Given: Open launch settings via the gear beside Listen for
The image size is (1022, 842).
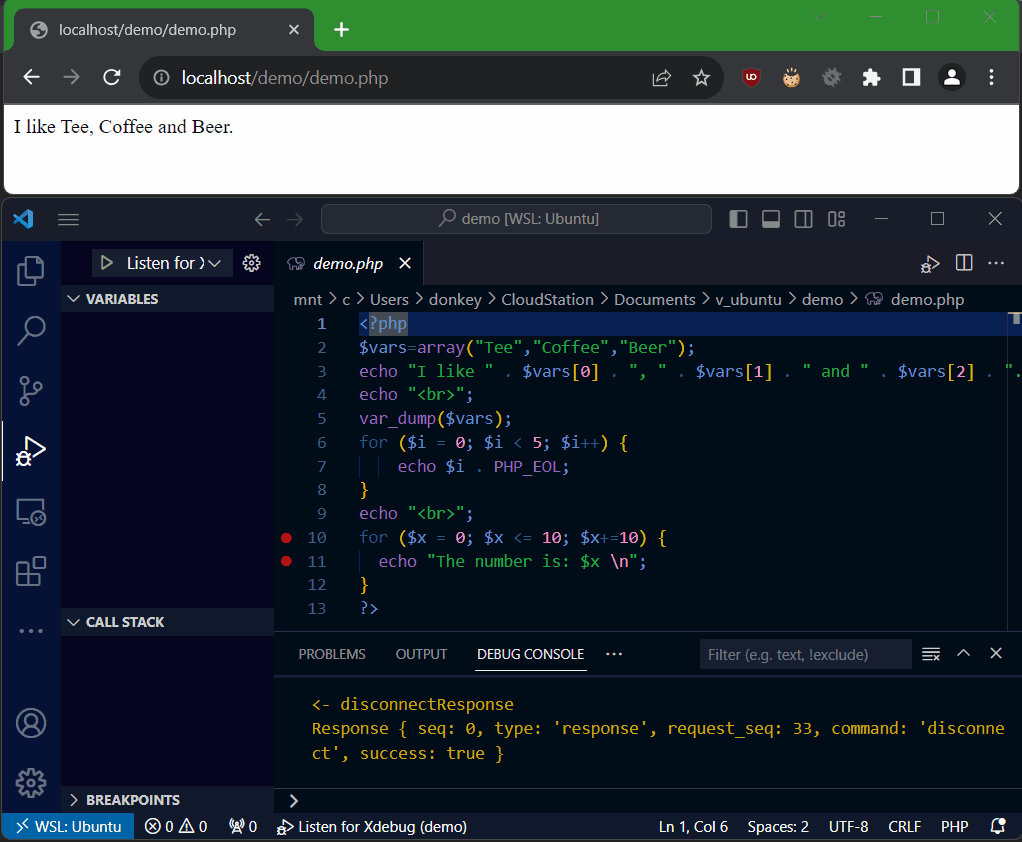Looking at the screenshot, I should (x=251, y=263).
